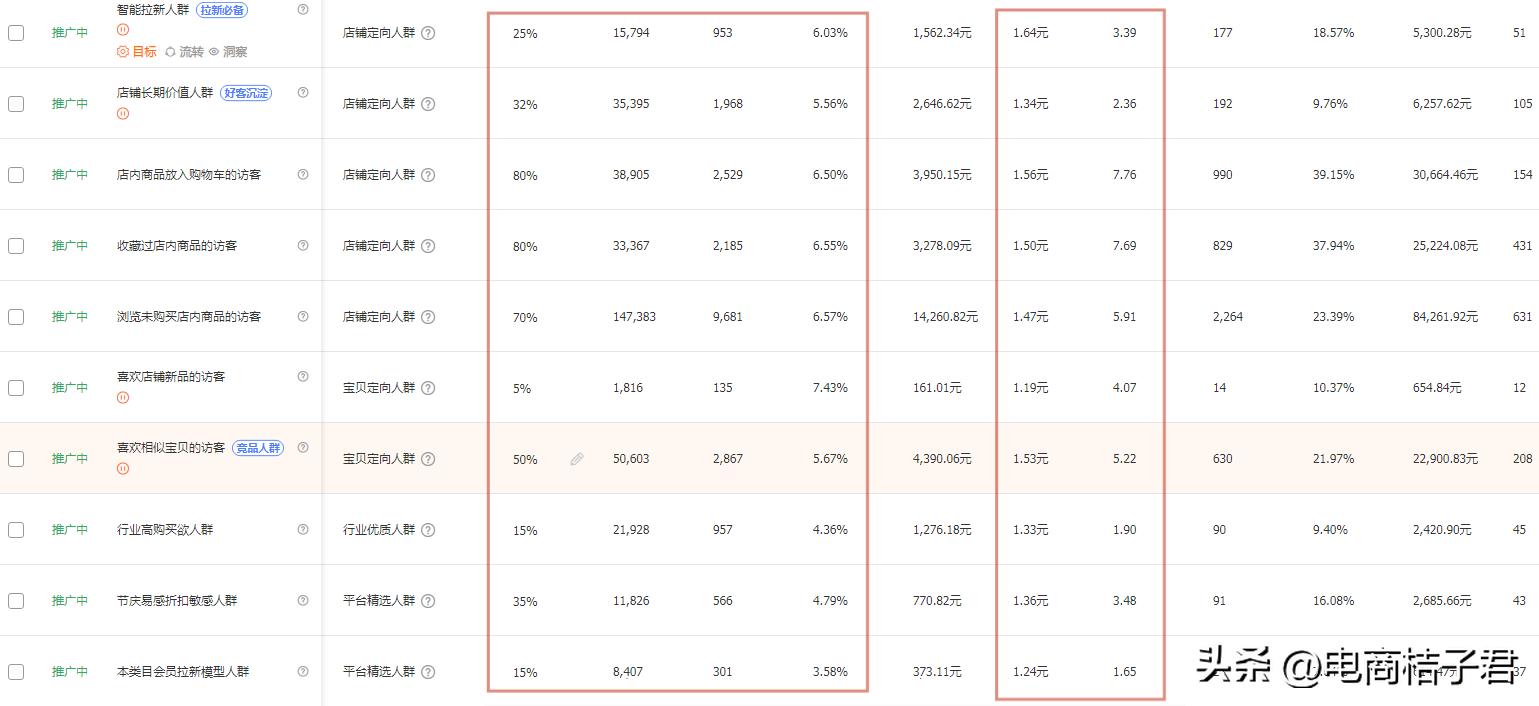Tick the 行业高购买欲人群 row checkbox
1539x706 pixels.
tap(16, 530)
